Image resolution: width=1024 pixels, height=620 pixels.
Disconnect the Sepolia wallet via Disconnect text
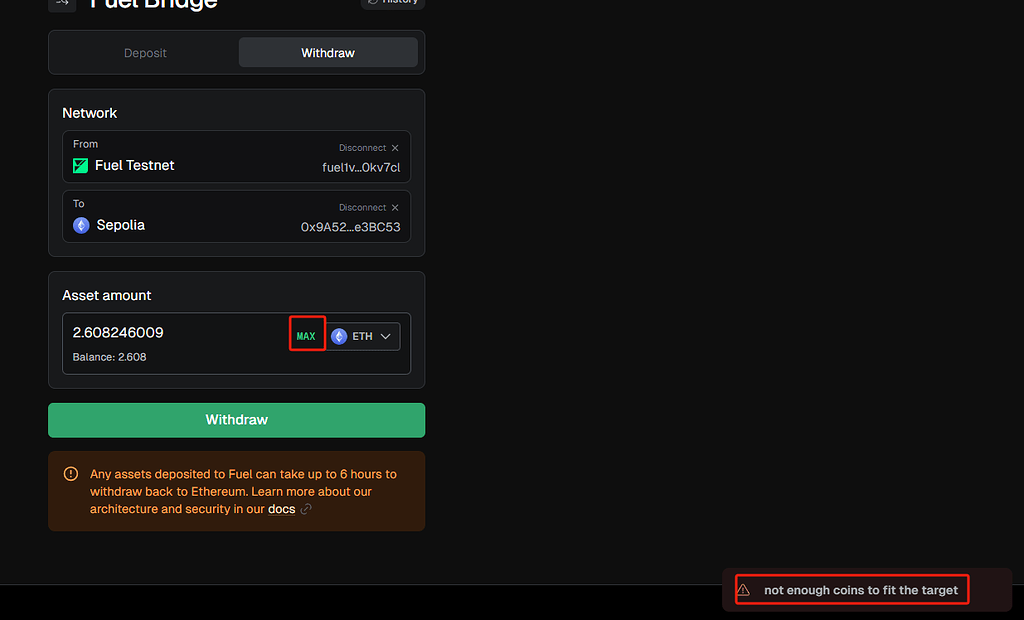362,208
